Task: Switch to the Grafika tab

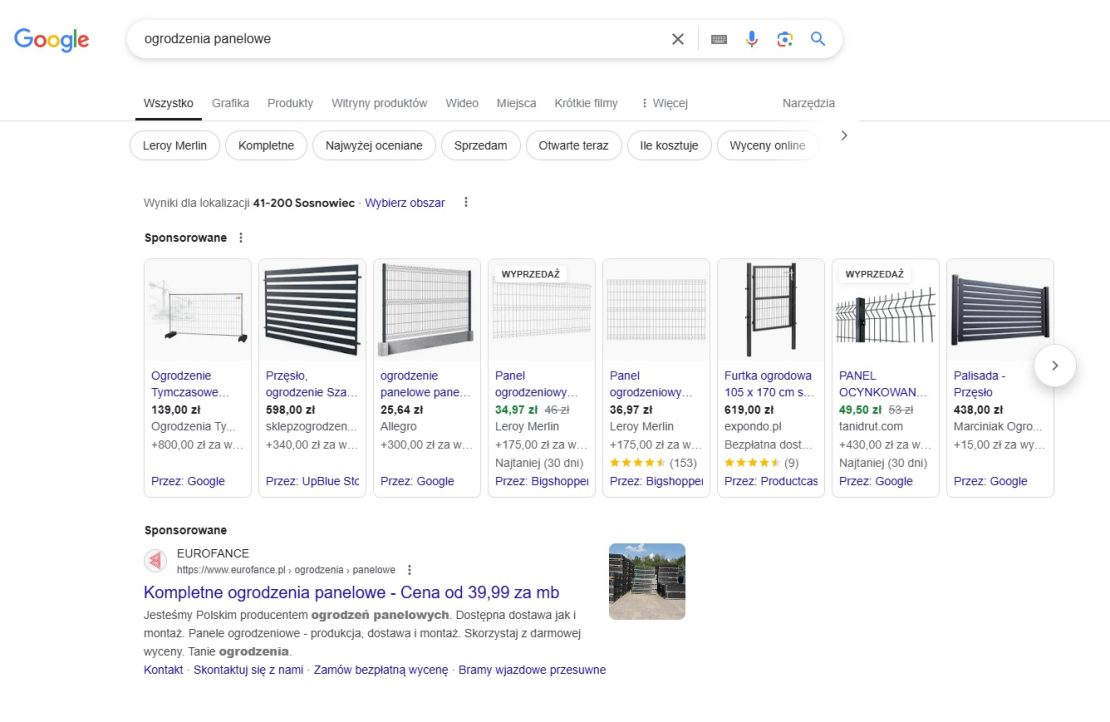Action: (230, 103)
